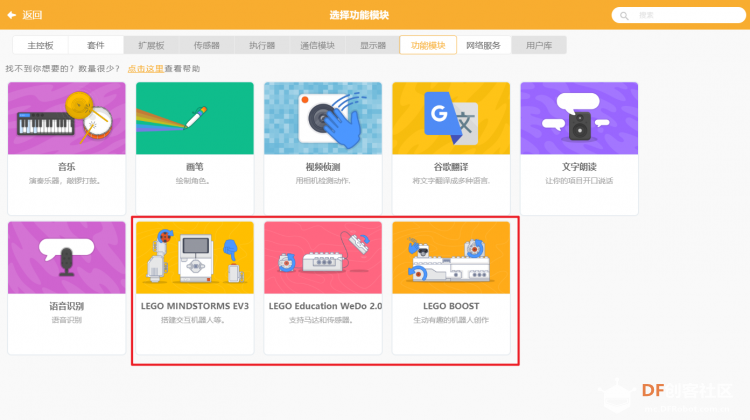The width and height of the screenshot is (750, 420).
Task: Click the 谷歌翻译 title text
Action: click(451, 167)
